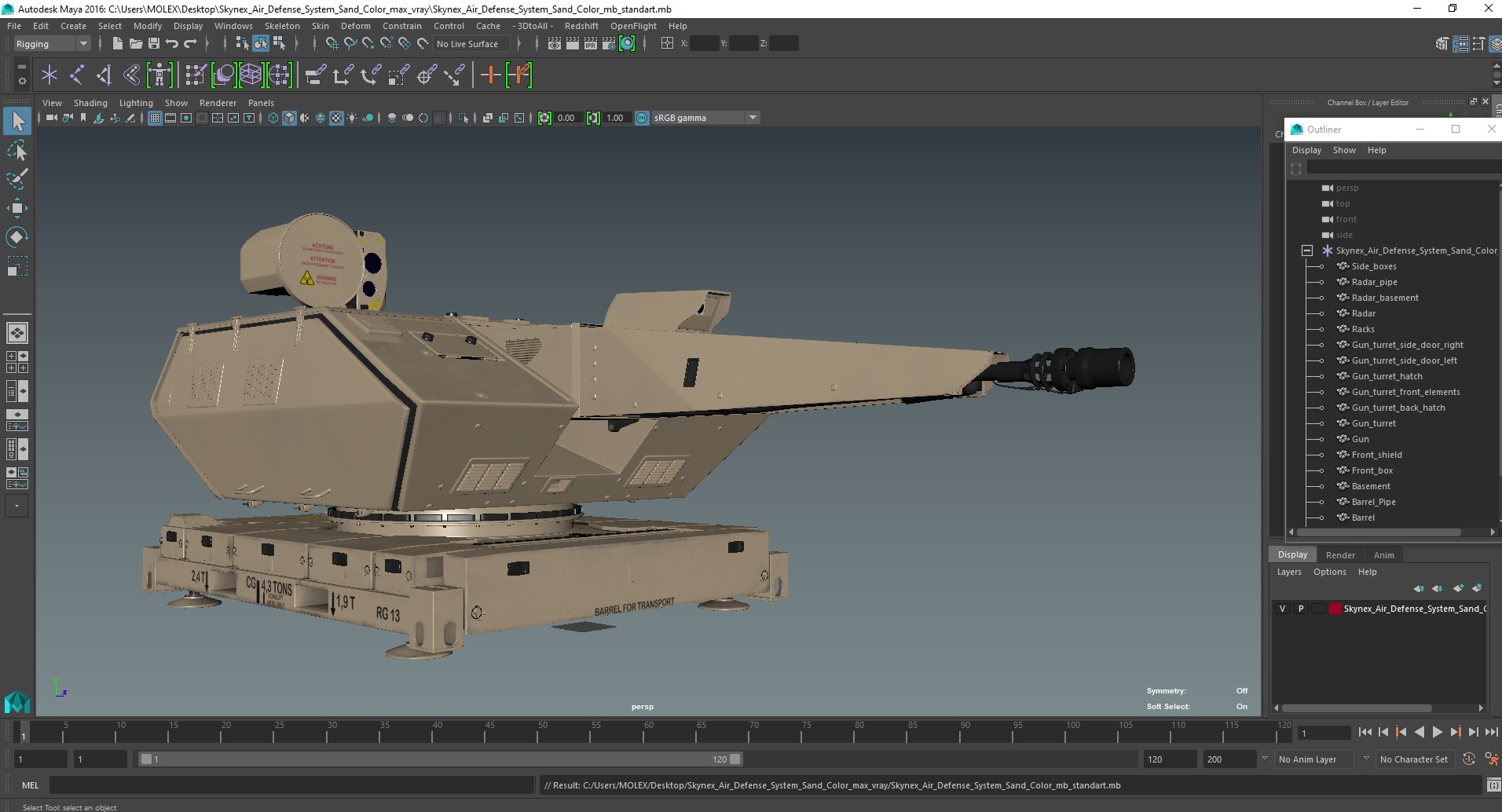Open the Constrain menu
Screen dimensions: 1502x812
pyautogui.click(x=401, y=26)
